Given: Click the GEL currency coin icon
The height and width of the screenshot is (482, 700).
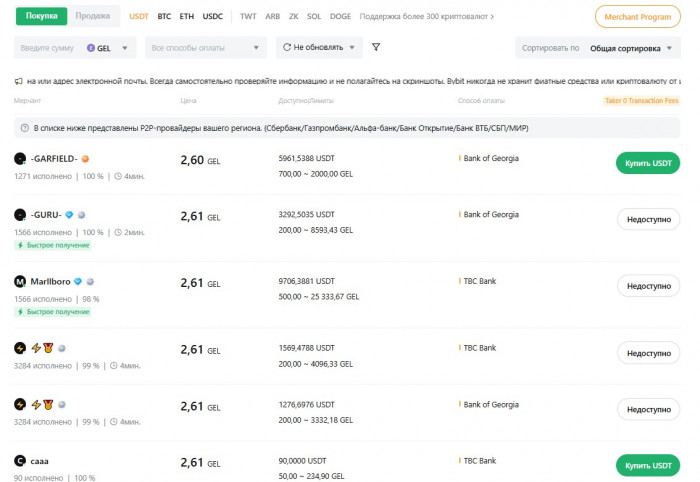Looking at the screenshot, I should point(91,48).
